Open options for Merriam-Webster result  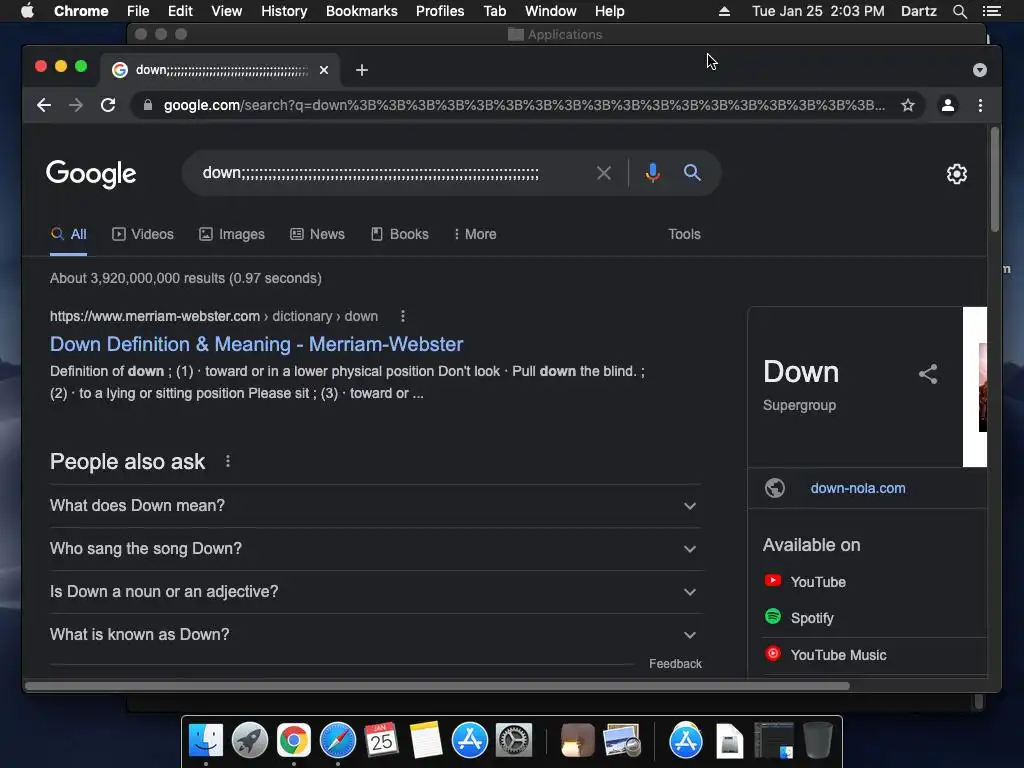[403, 316]
